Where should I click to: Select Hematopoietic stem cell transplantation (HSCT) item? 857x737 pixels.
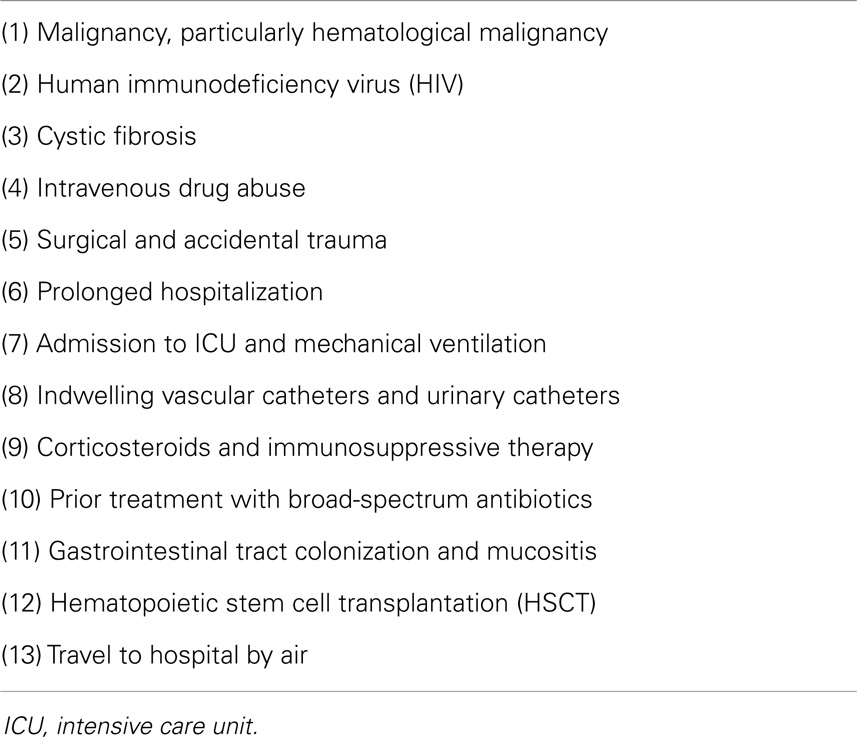click(x=298, y=604)
